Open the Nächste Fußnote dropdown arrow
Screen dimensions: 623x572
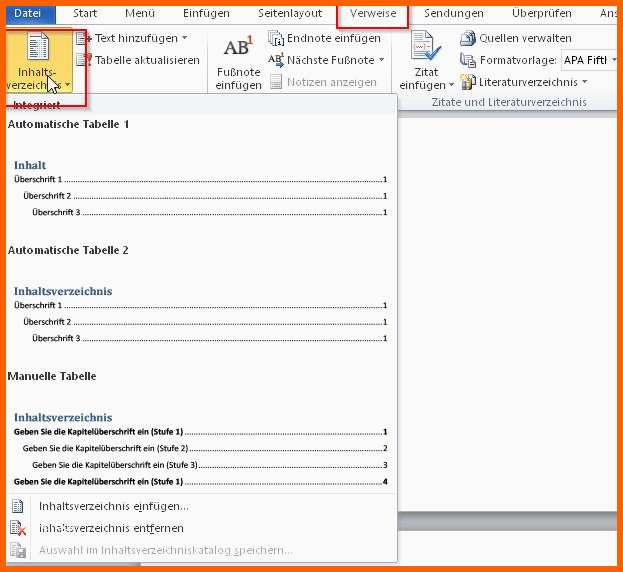381,60
